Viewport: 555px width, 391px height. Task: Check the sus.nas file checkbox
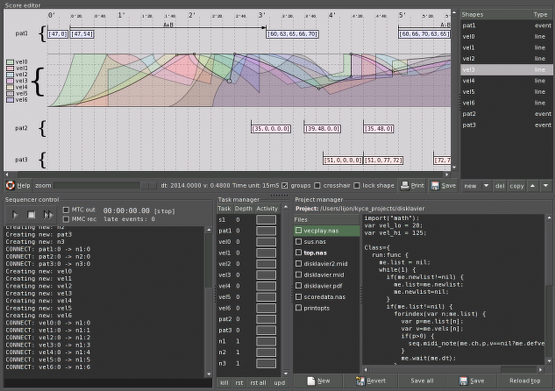(298, 241)
